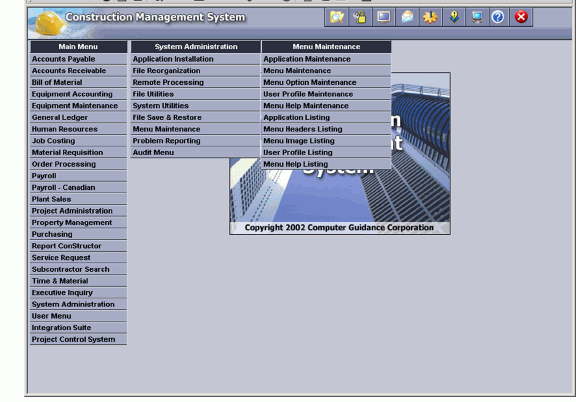Click the Menu Maintenance dark column header
Viewport: 576px width, 402px height.
326,47
